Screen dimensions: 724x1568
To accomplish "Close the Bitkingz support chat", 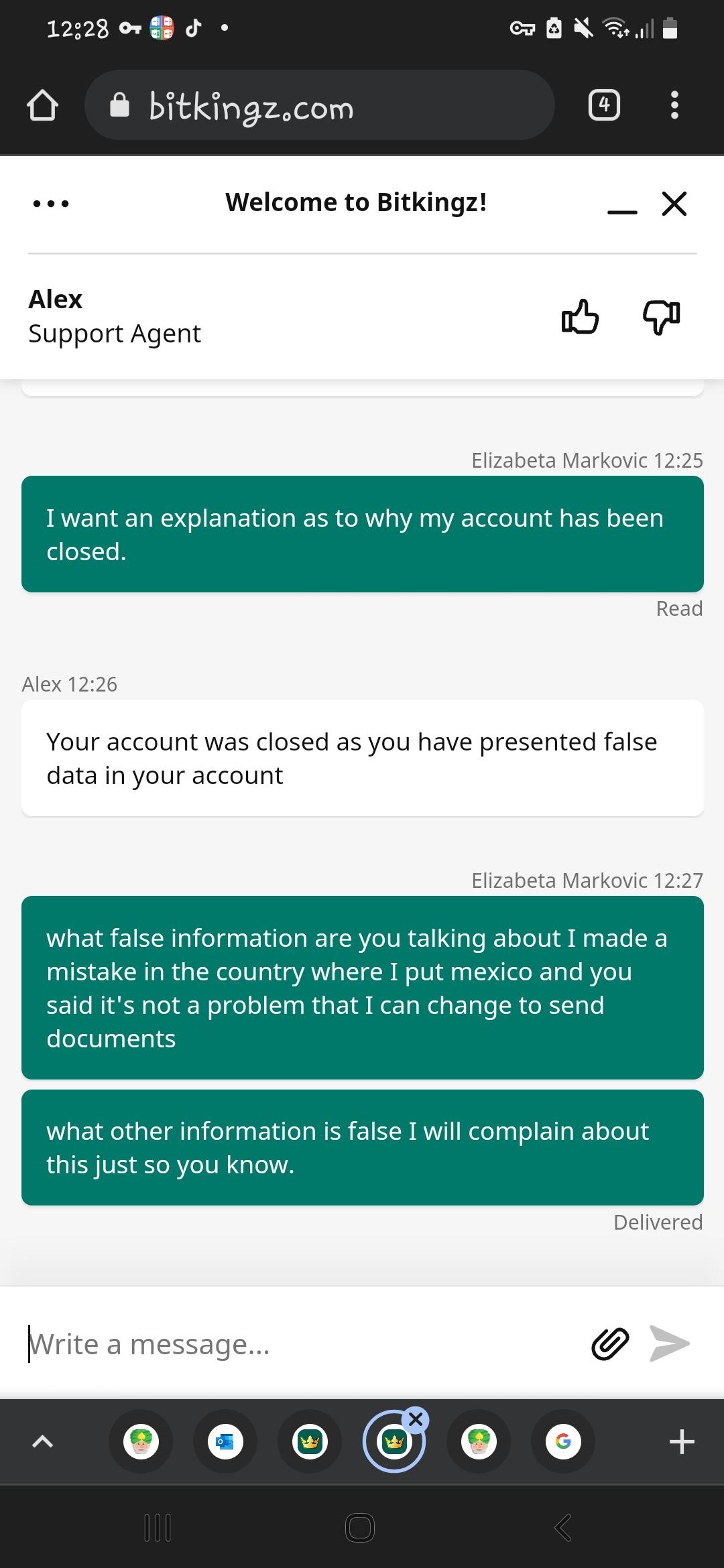I will click(x=674, y=203).
